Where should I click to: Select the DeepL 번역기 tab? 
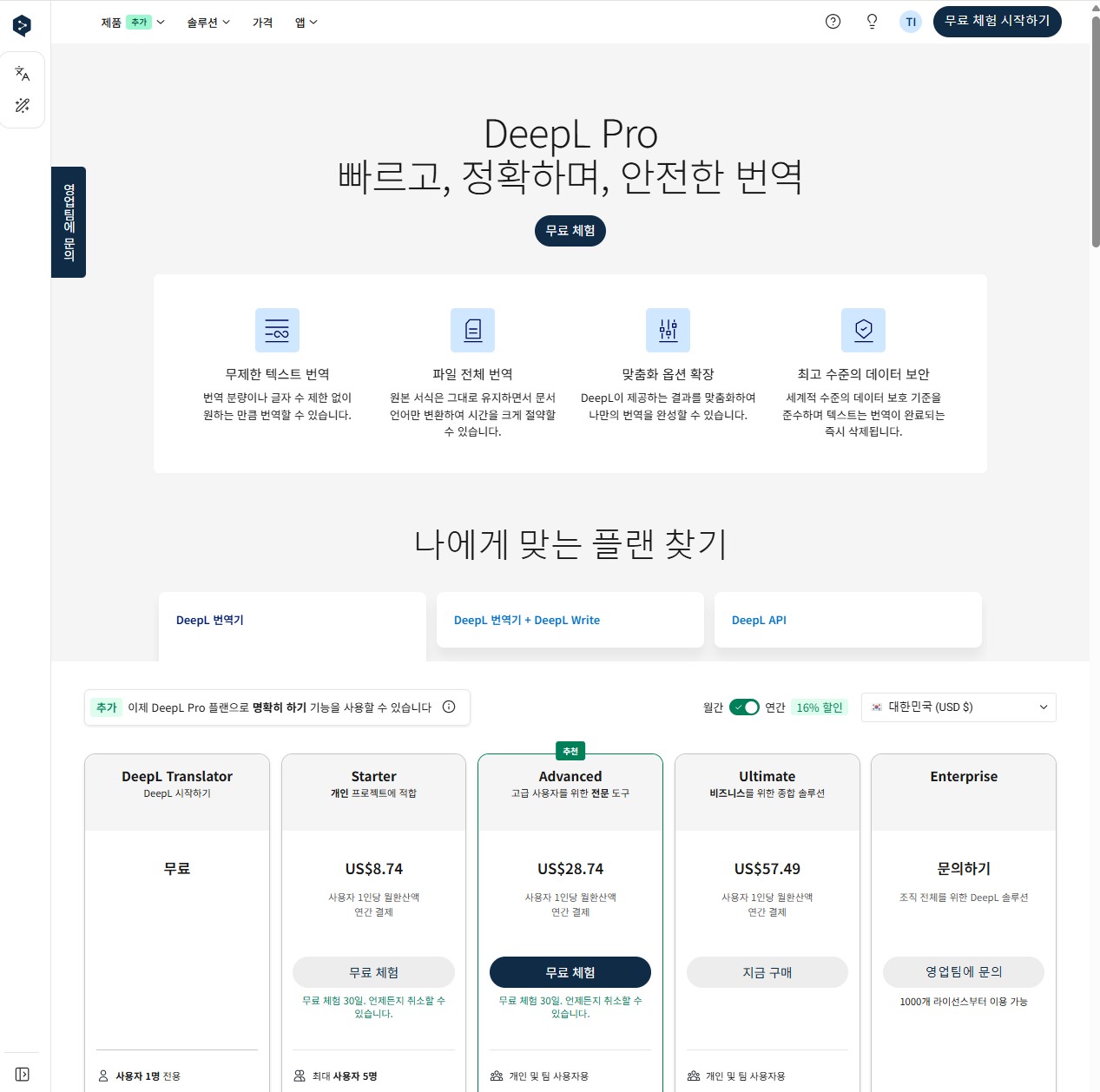pyautogui.click(x=293, y=626)
